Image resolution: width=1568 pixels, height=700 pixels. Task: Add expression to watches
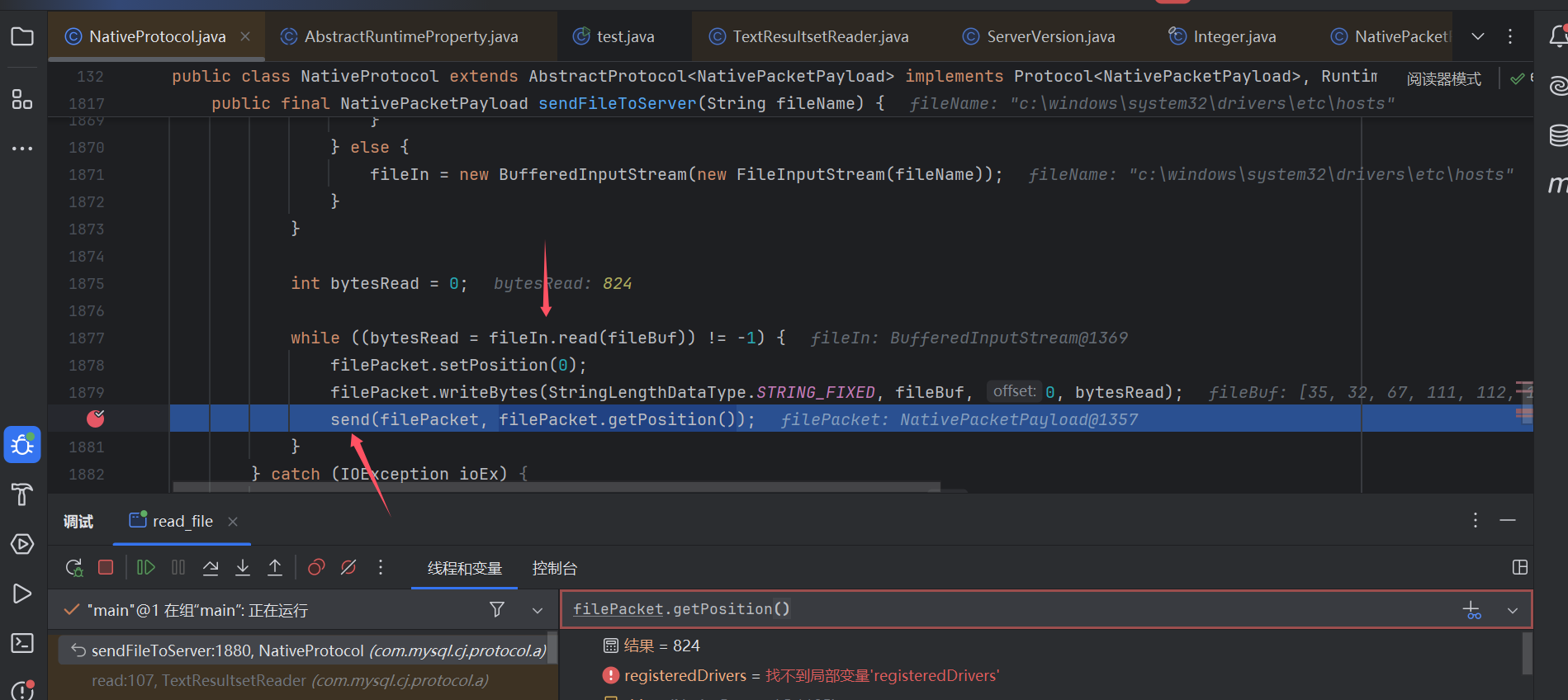pos(1471,610)
